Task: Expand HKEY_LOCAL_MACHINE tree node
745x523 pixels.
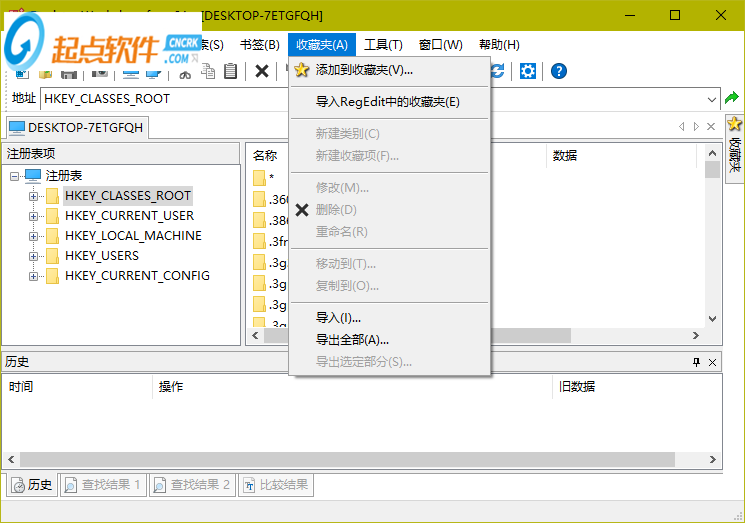Action: click(33, 236)
